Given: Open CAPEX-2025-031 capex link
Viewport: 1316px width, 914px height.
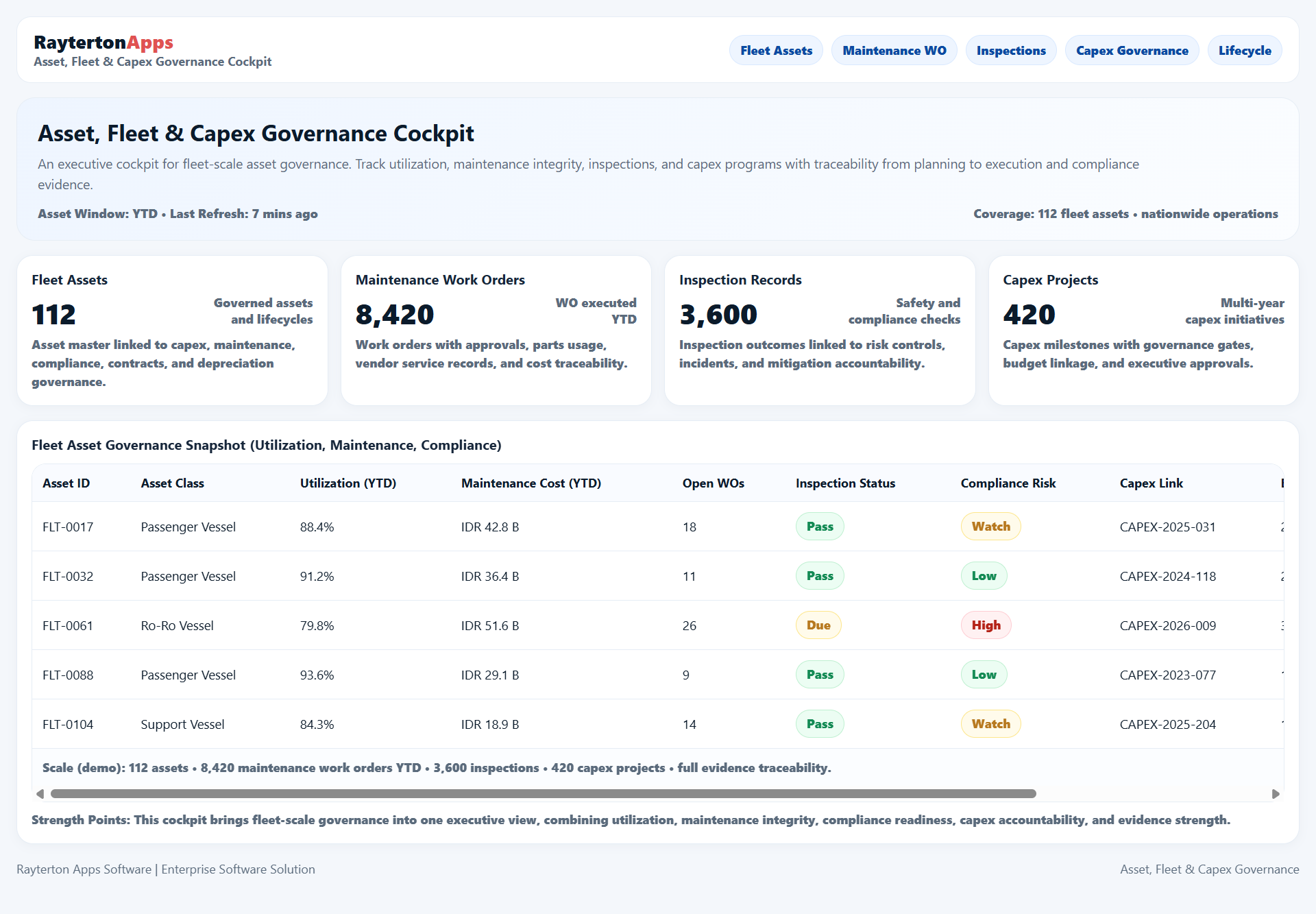Looking at the screenshot, I should [x=1167, y=527].
